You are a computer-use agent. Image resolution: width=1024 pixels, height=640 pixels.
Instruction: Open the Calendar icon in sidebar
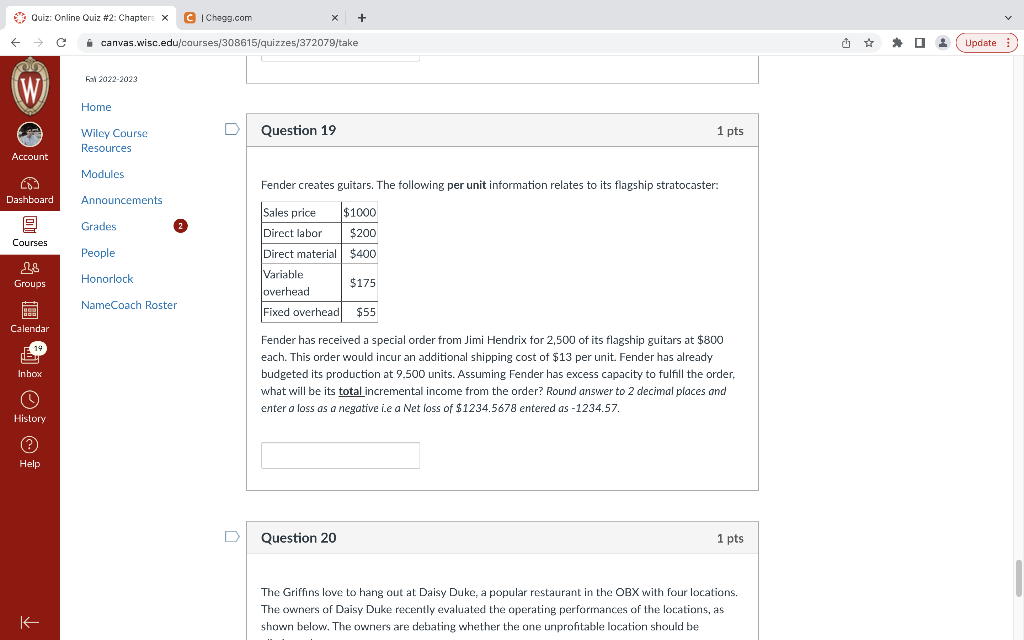pos(29,310)
